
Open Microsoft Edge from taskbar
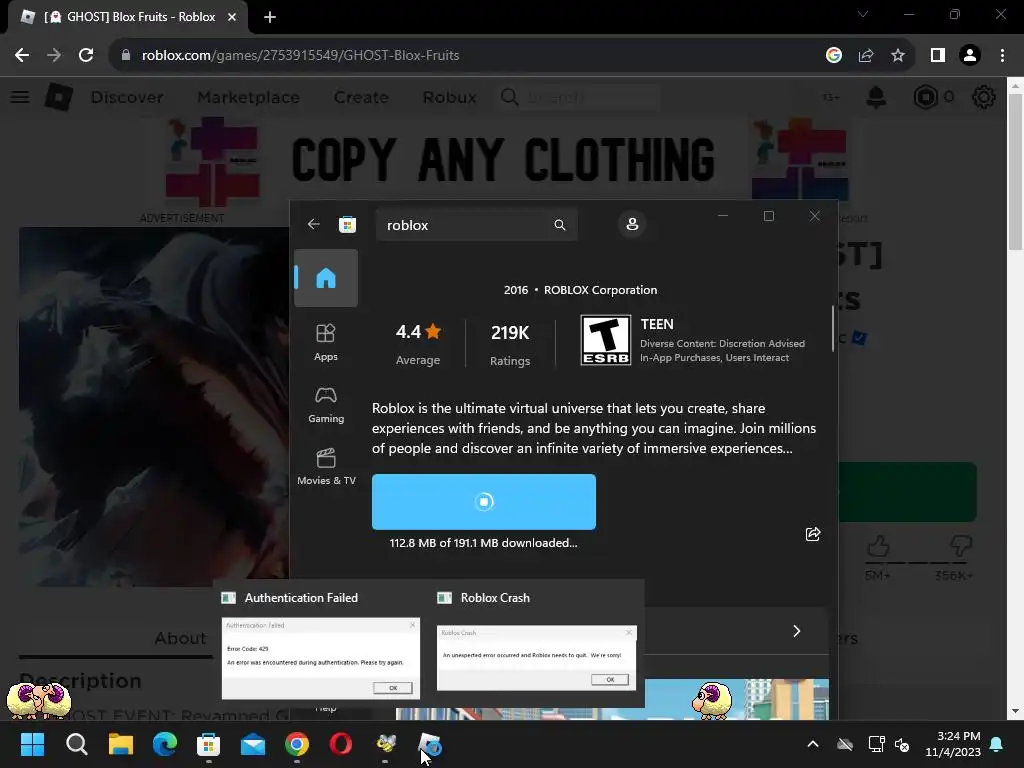165,744
